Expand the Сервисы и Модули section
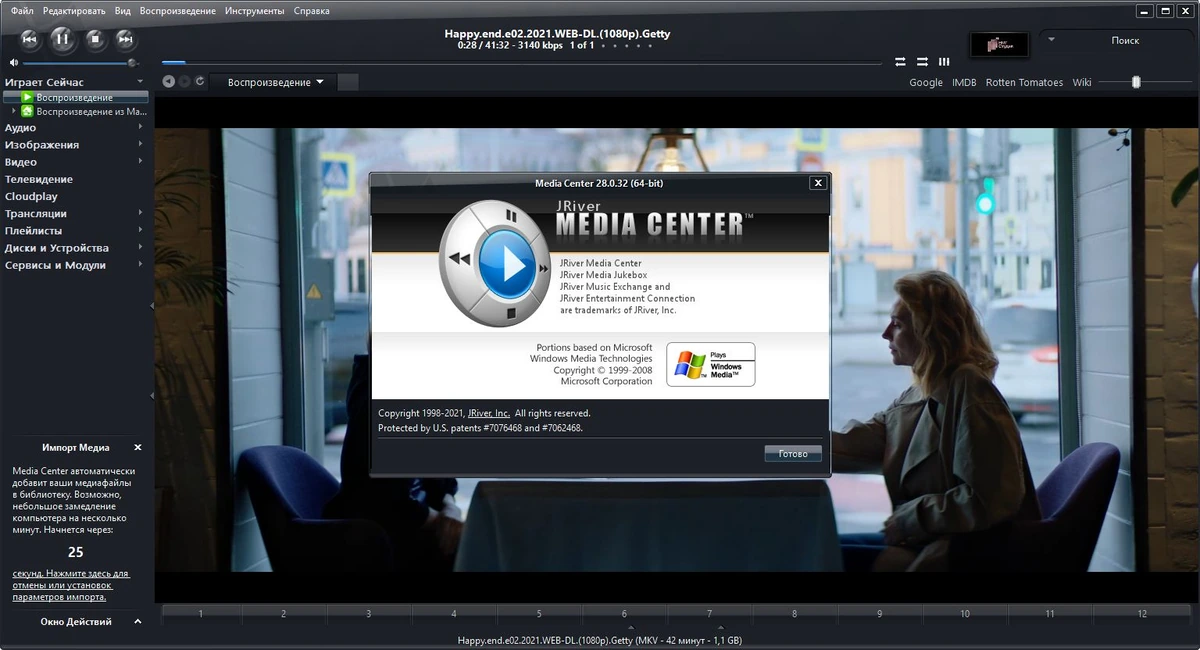The height and width of the screenshot is (650, 1200). (140, 264)
